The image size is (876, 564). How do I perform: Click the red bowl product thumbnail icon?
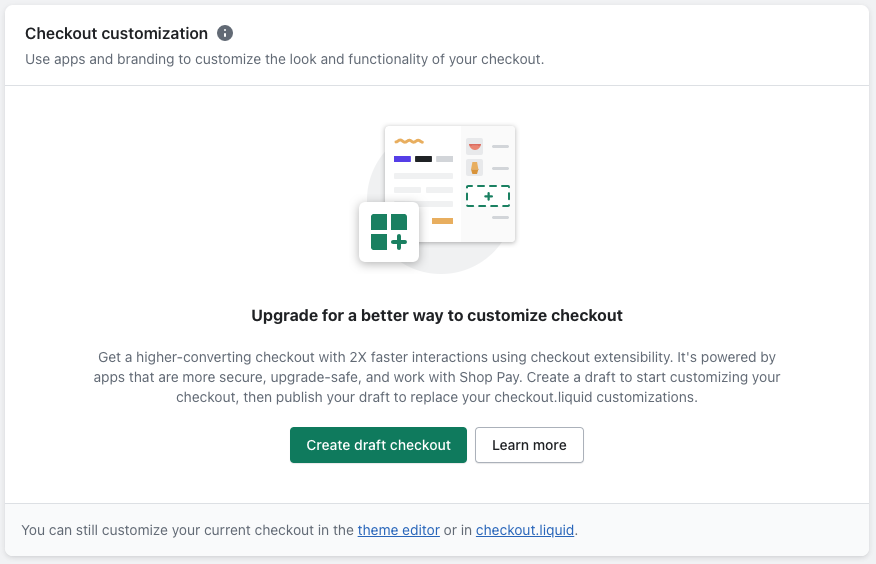tap(474, 146)
